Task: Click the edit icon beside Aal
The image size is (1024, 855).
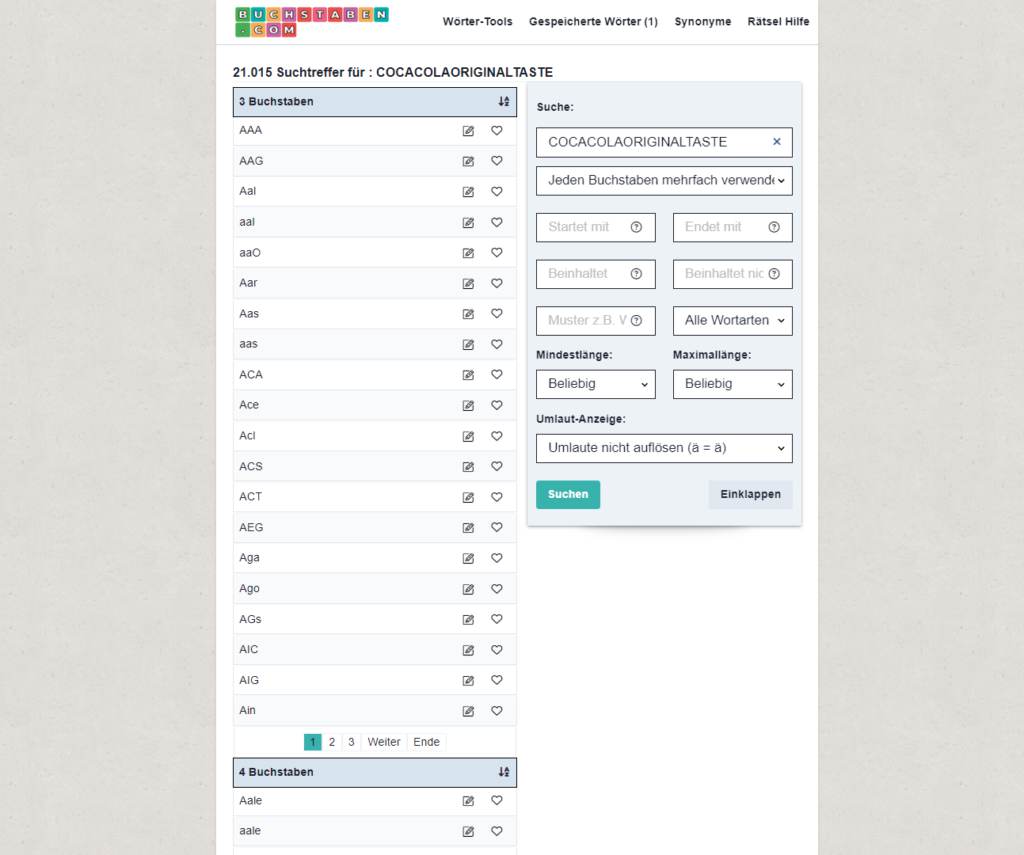Action: coord(468,192)
